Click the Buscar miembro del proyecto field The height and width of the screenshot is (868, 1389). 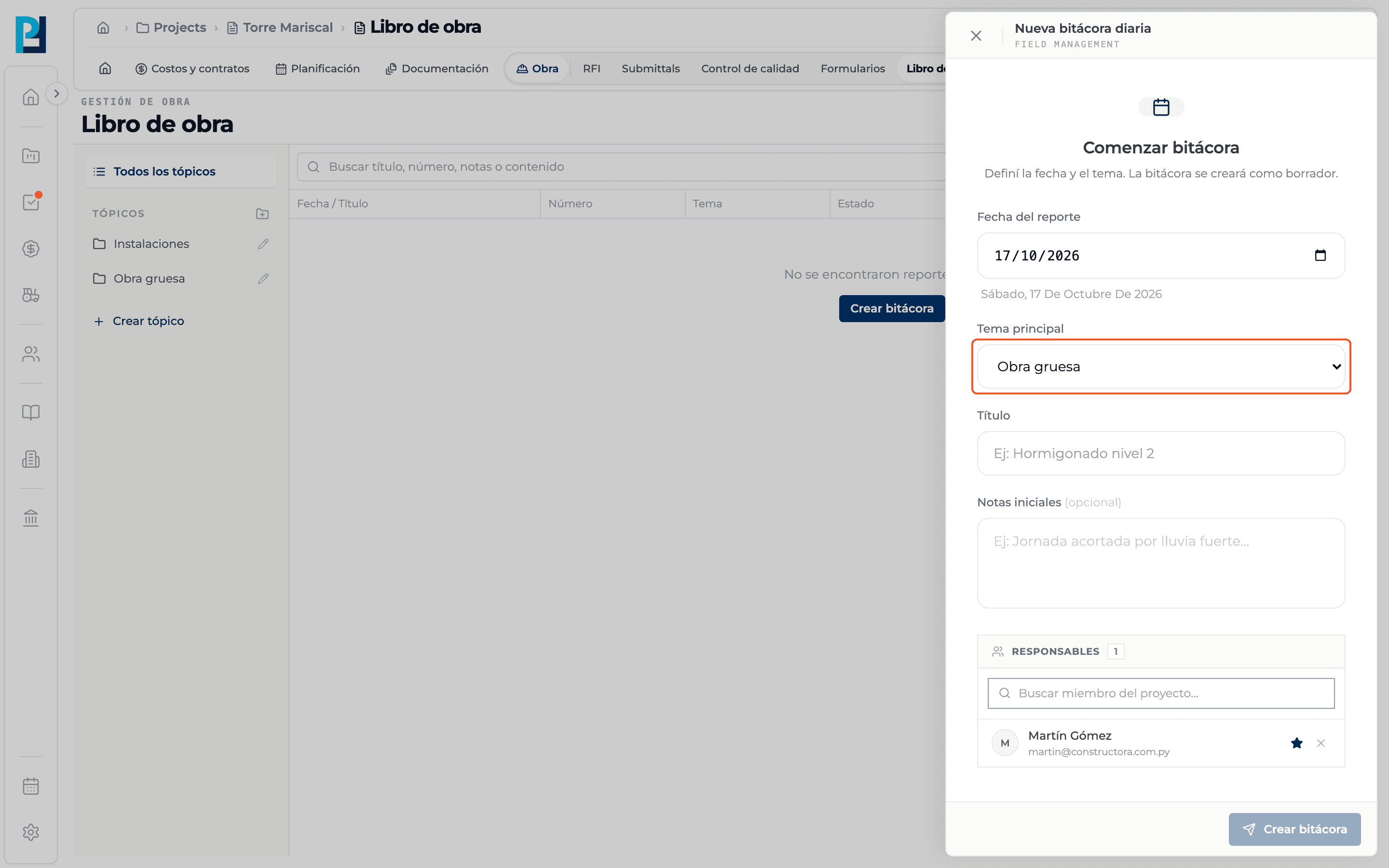tap(1160, 693)
